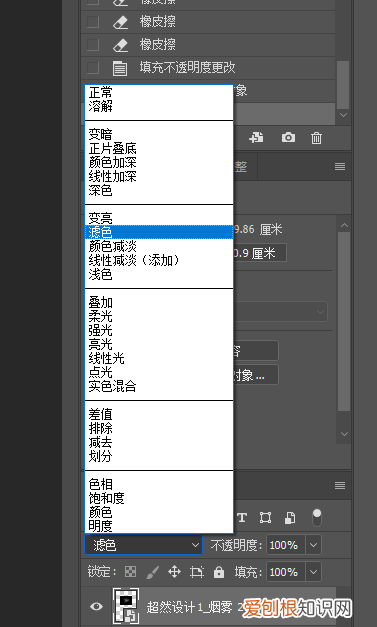Choose the 亮光 blend mode
Viewport: 377px width, 627px height.
tap(159, 344)
